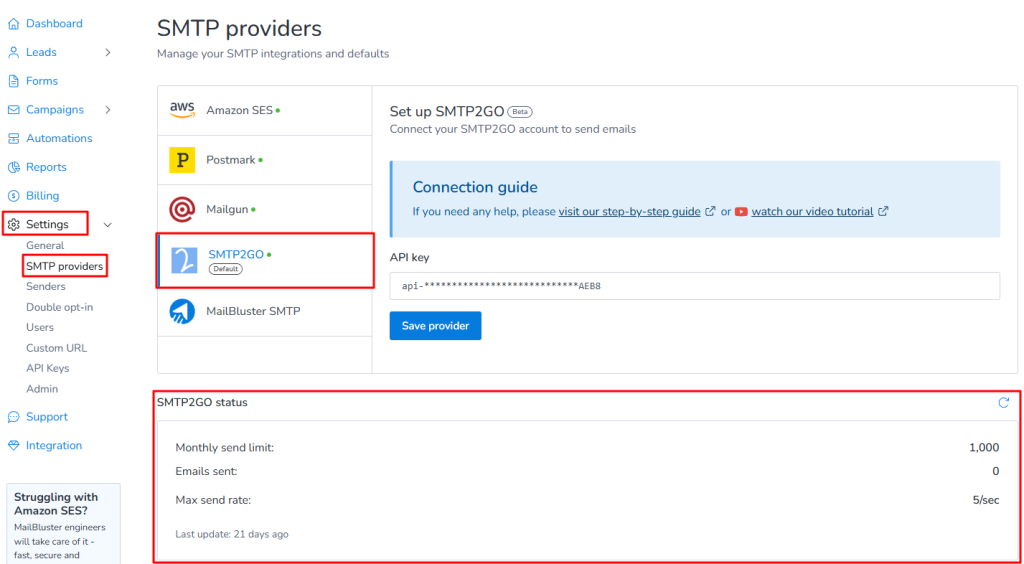Click the Amazon SES aws logo
Viewport: 1024px width, 564px height.
tap(182, 110)
